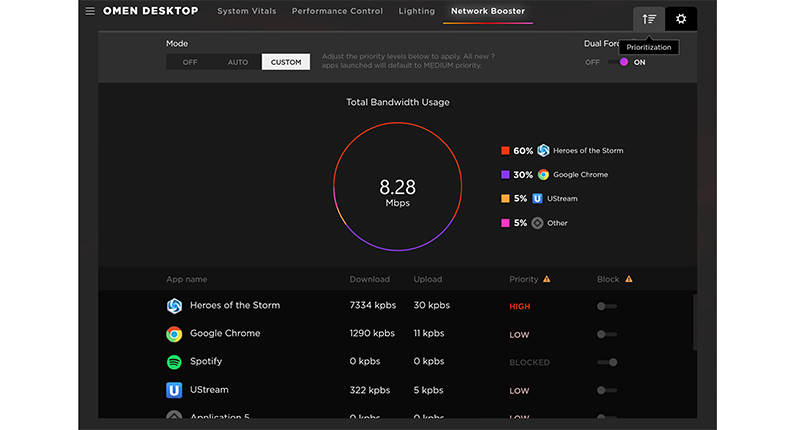The image size is (795, 430).
Task: Switch to the Performance Control tab
Action: pyautogui.click(x=337, y=11)
